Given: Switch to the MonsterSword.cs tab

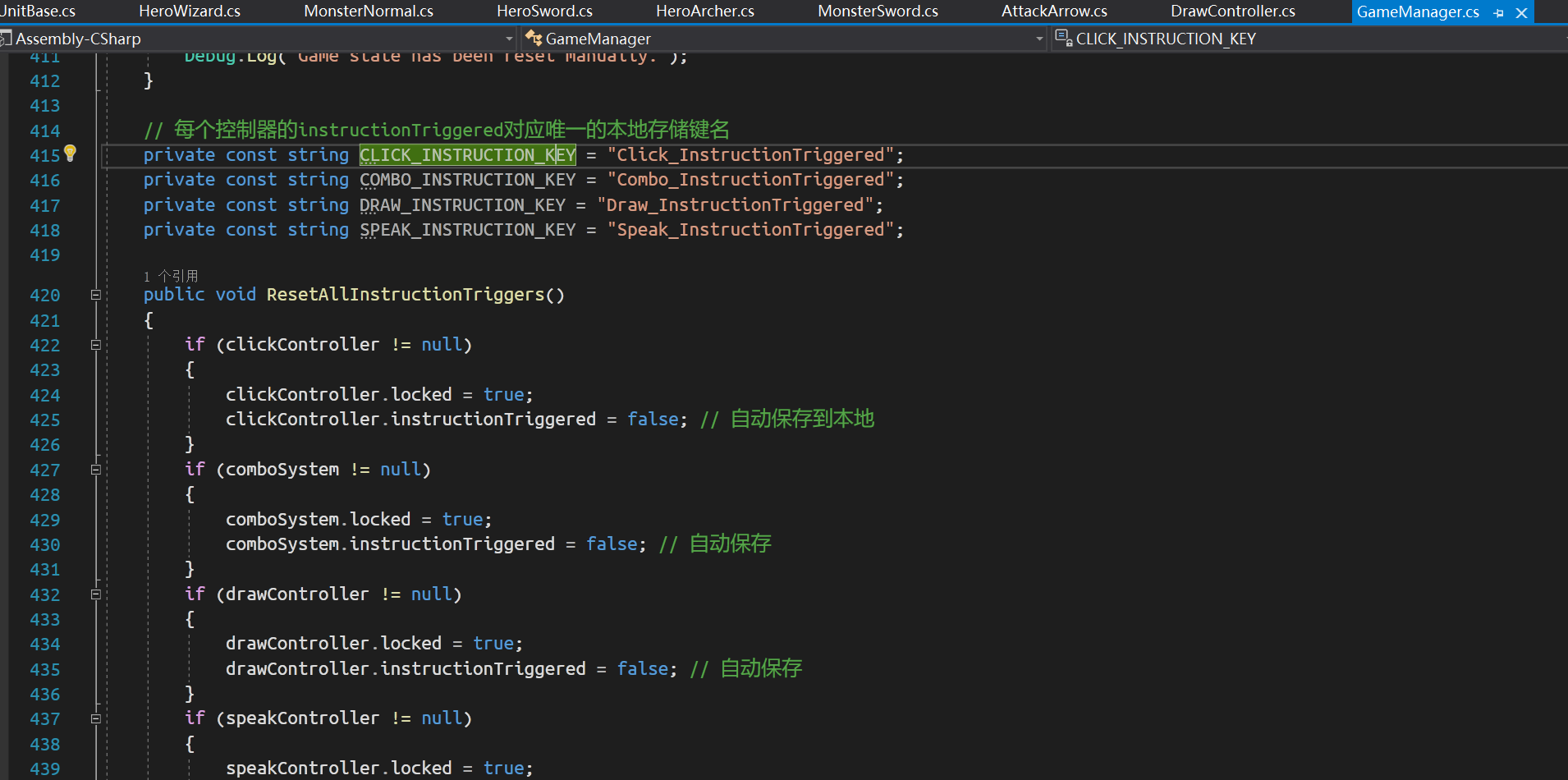Looking at the screenshot, I should pos(878,11).
